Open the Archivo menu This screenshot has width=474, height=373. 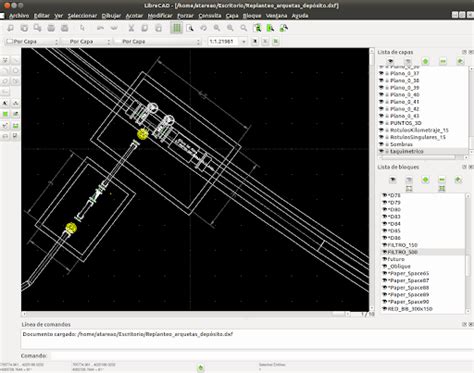19,16
